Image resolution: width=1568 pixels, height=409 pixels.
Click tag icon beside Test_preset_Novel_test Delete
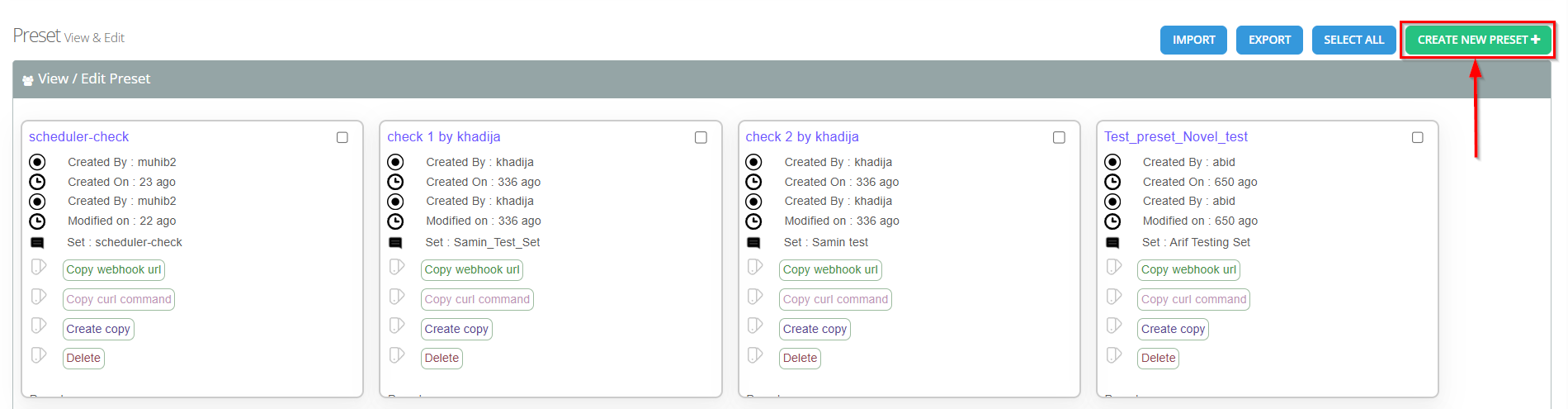[x=1114, y=355]
